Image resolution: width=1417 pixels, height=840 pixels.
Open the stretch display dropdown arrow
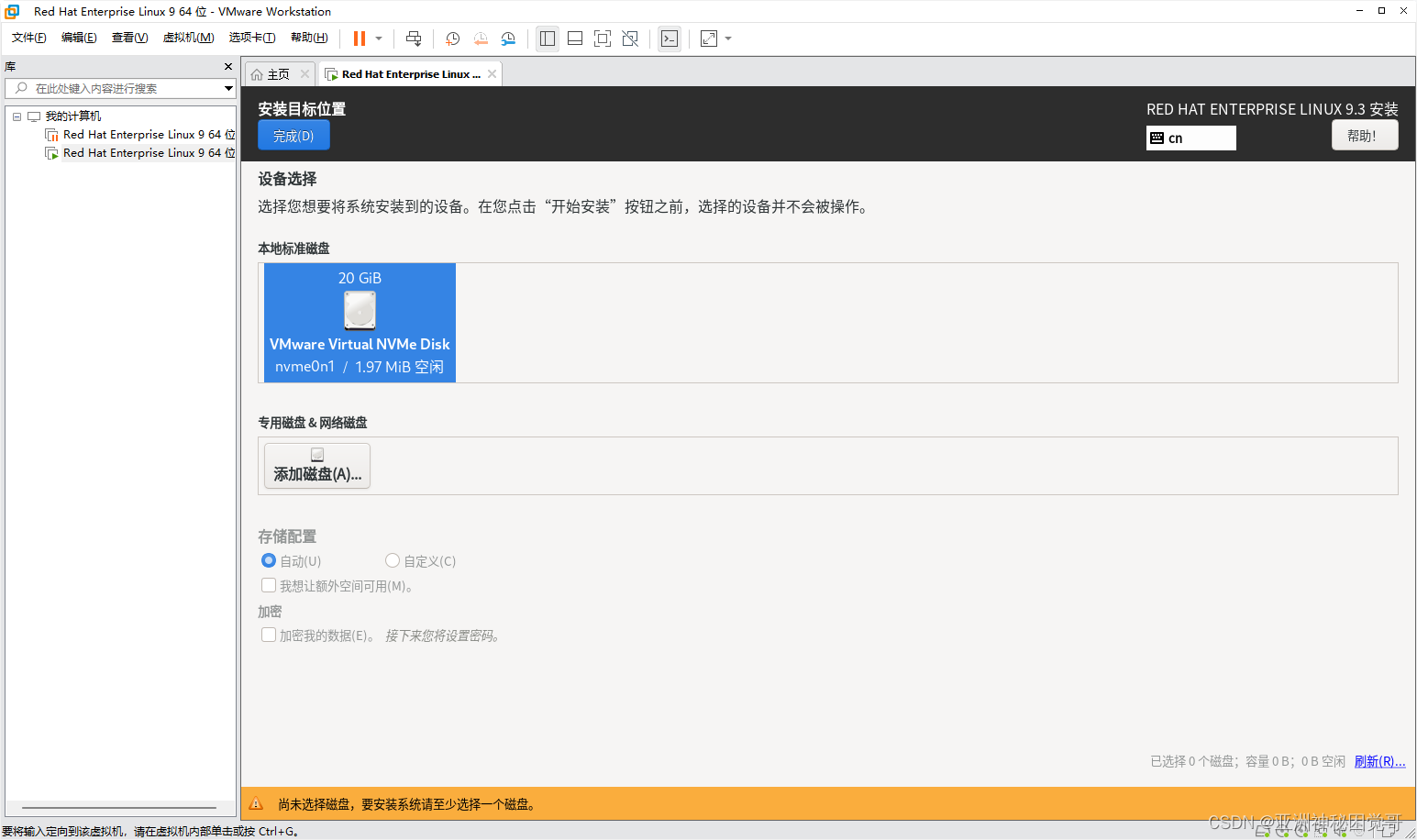[728, 39]
